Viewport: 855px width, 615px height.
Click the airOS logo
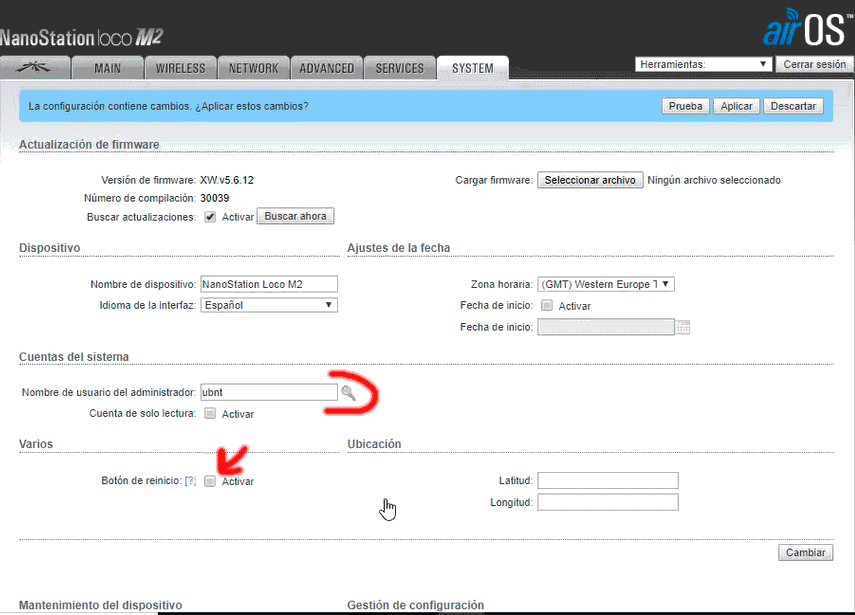click(807, 28)
